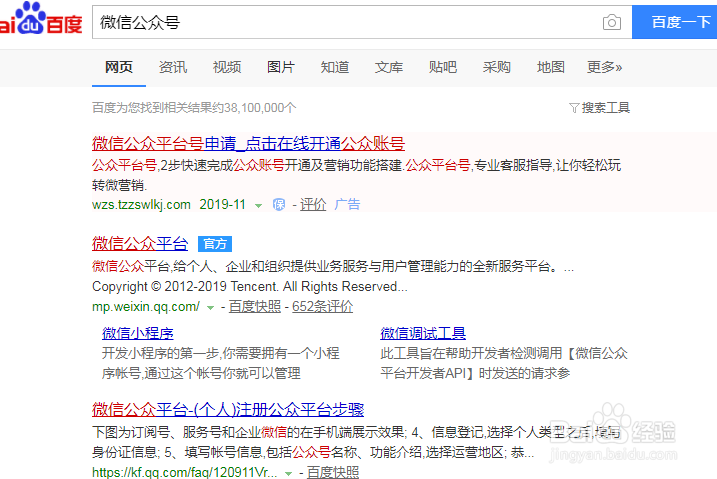
Task: Expand the 更多» tab menu
Action: 605,67
